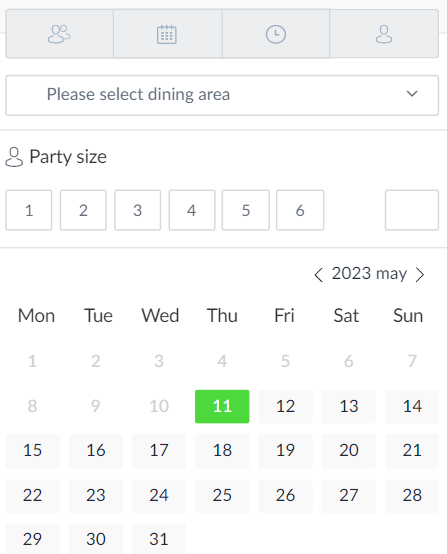The height and width of the screenshot is (554, 447).
Task: Pick Saturday 20 in the calendar
Action: 349,450
